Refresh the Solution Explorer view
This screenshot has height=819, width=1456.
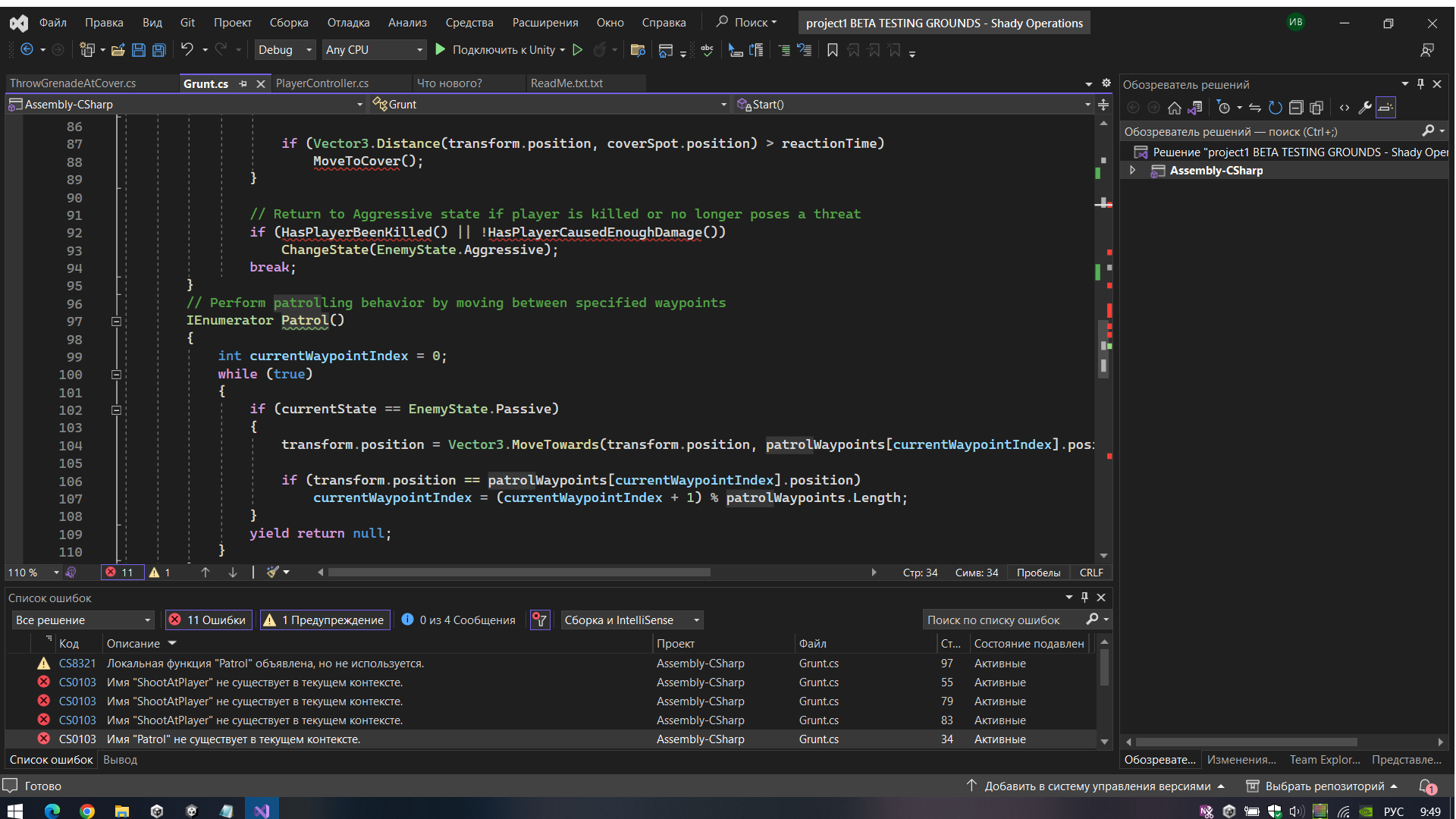pos(1276,108)
